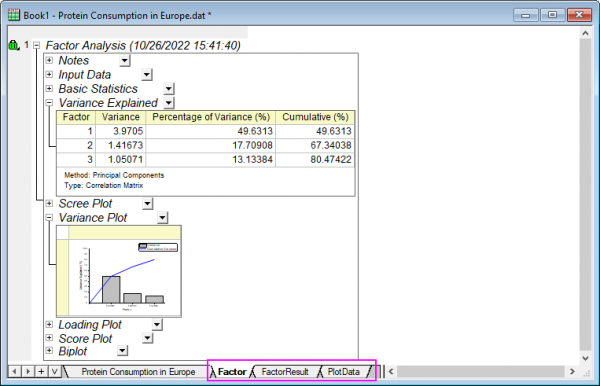
Task: Go to previous sheet tab with left arrow
Action: (x=15, y=371)
